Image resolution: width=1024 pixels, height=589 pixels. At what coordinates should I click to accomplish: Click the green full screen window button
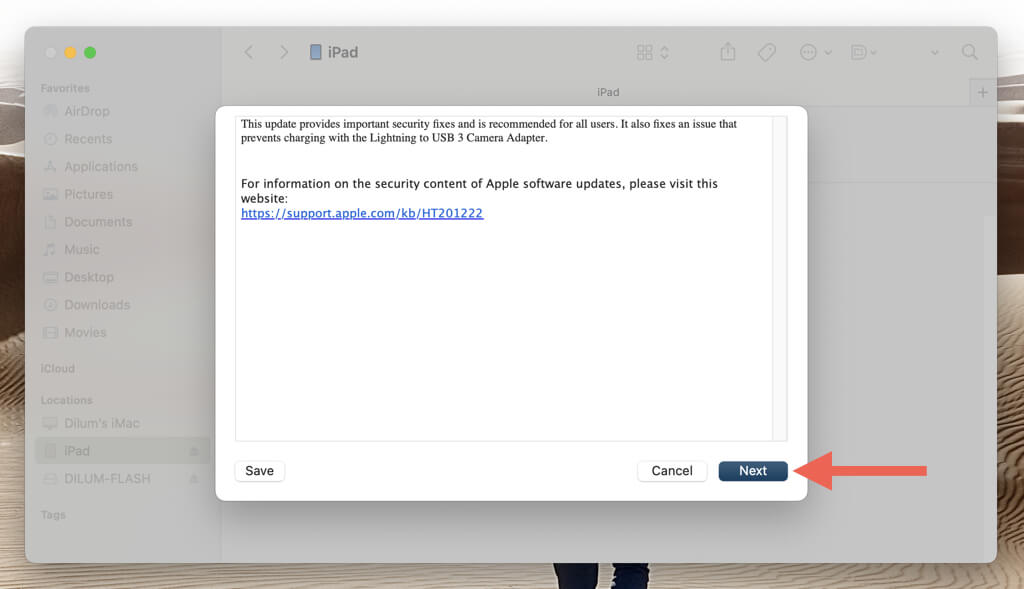coord(90,52)
